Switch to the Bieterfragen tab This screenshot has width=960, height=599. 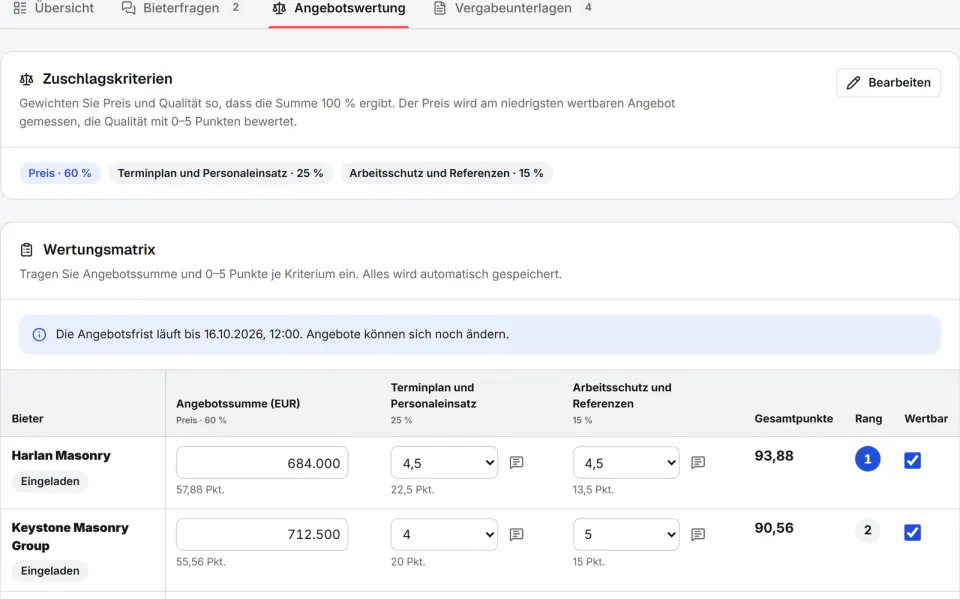pos(180,9)
